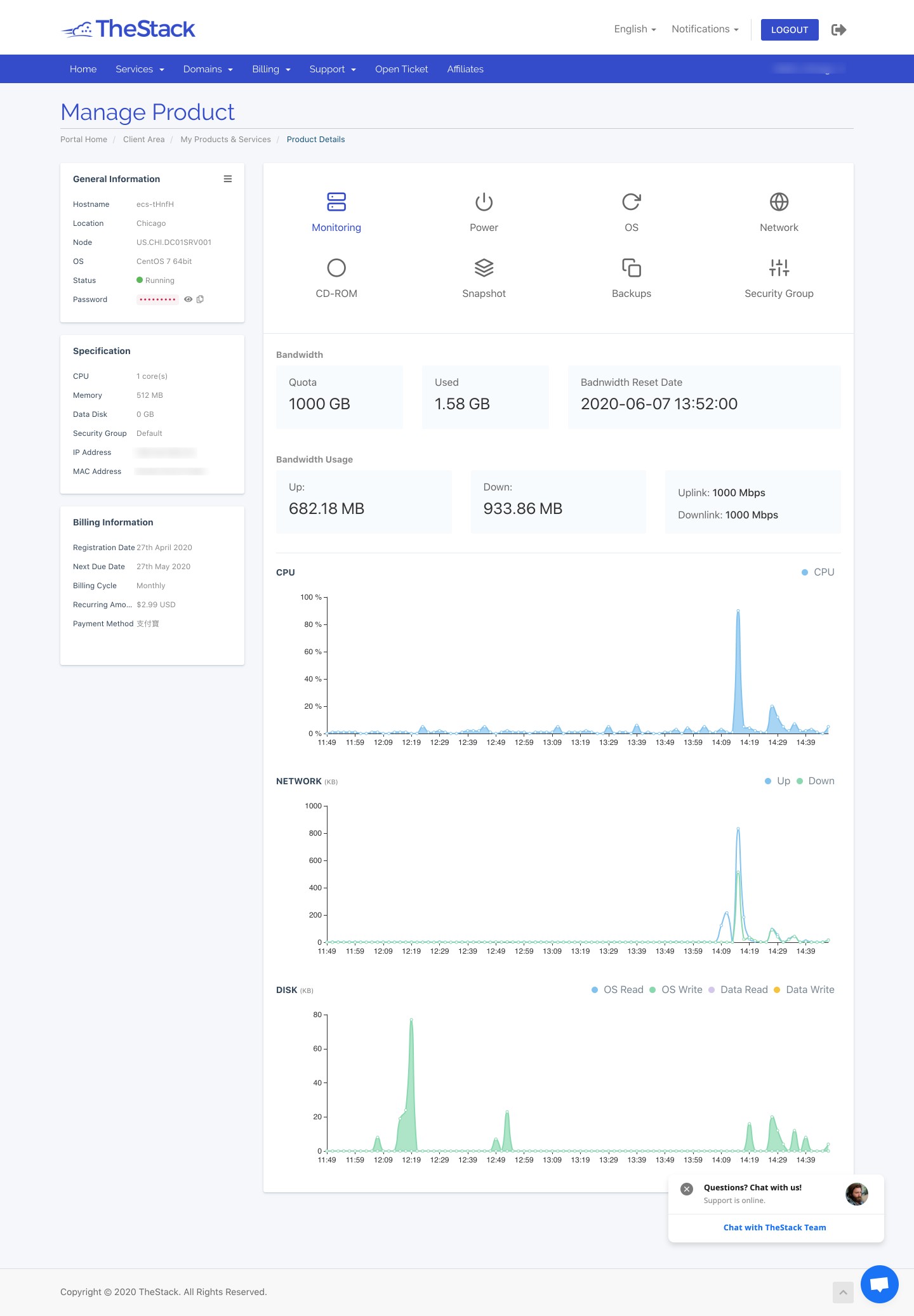914x1316 pixels.
Task: Open the Security Group settings icon
Action: (779, 268)
